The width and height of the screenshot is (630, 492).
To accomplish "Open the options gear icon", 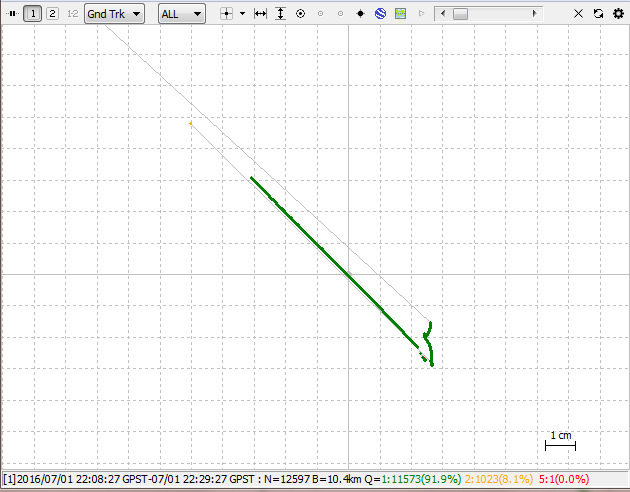I will point(617,14).
